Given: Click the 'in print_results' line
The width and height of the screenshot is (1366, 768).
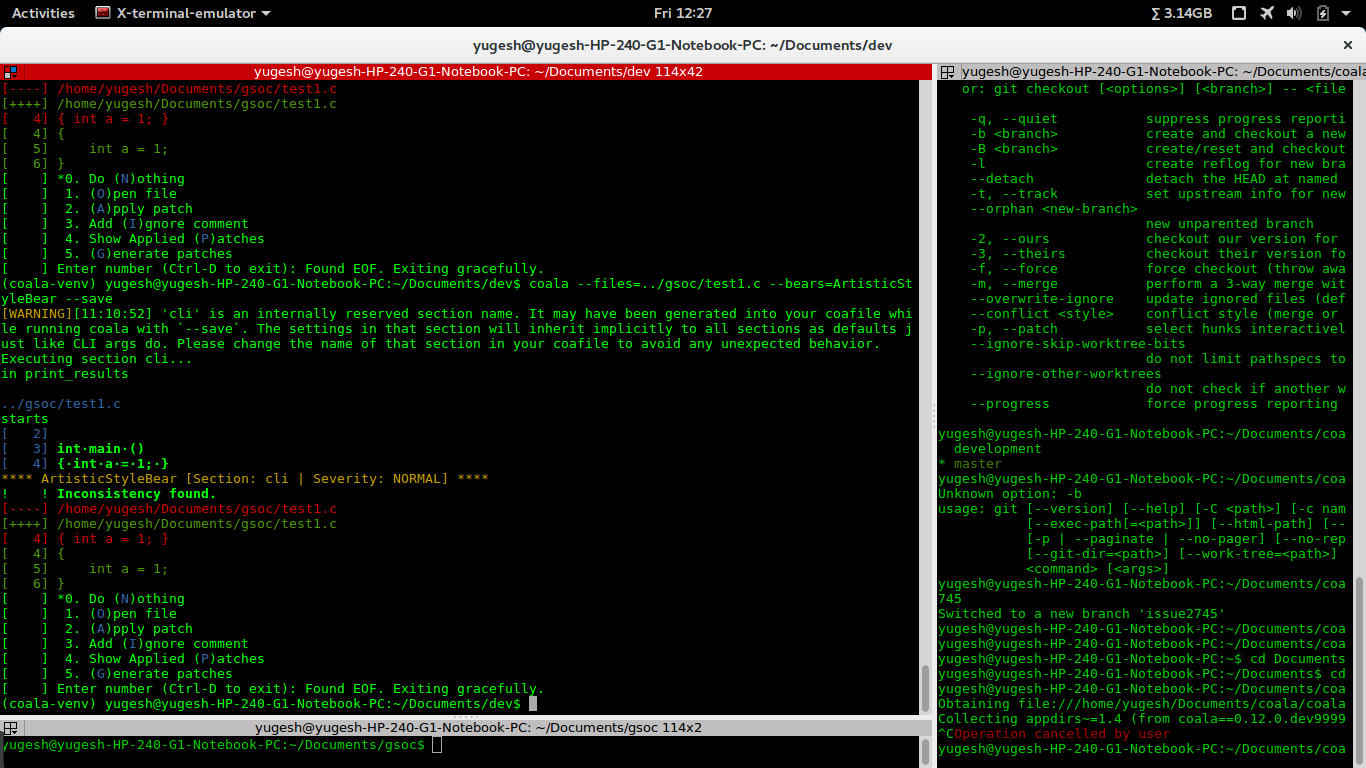Looking at the screenshot, I should click(x=65, y=374).
